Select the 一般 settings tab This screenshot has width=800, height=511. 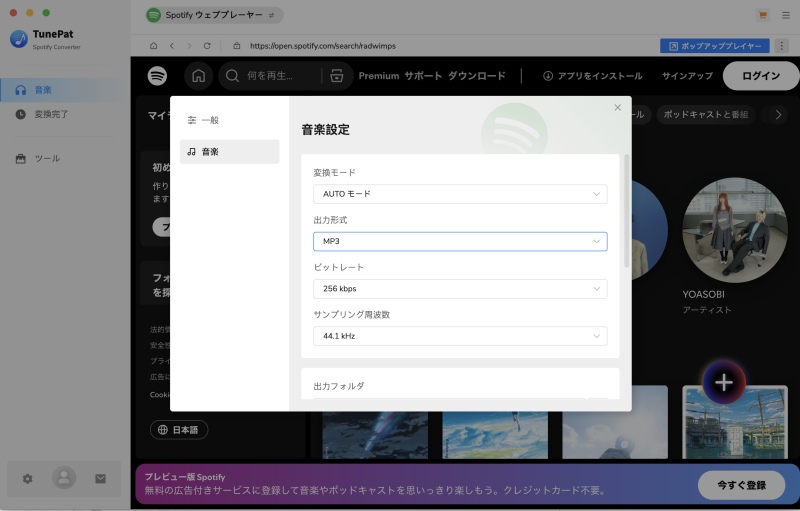pos(230,120)
